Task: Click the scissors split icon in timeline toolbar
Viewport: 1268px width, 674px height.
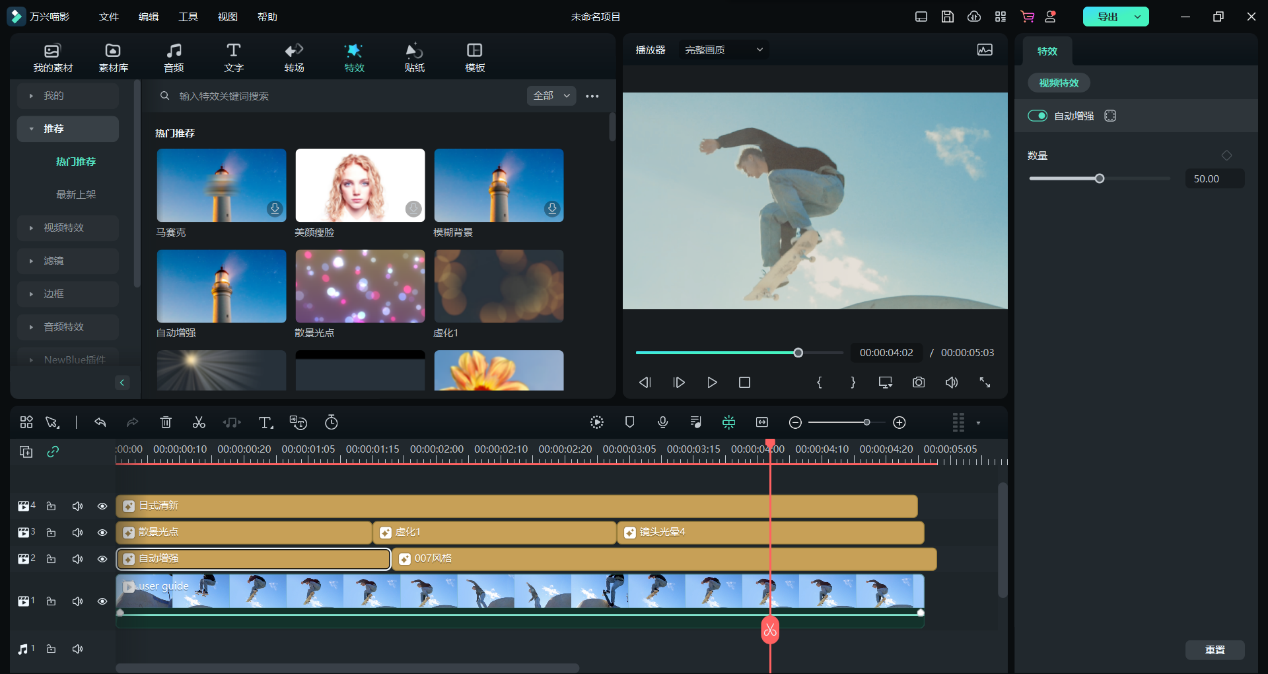Action: pos(199,422)
